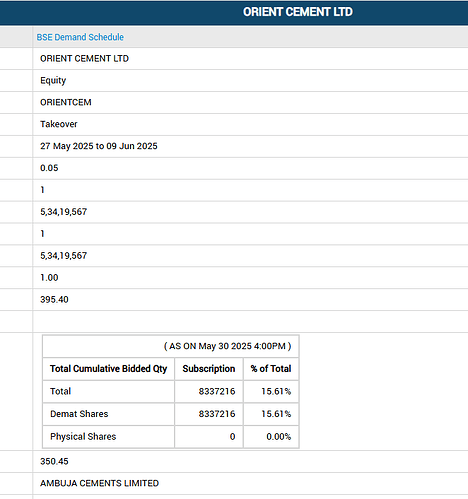Select the AMBUJA CEMENTS LIMITED text

pos(99,483)
